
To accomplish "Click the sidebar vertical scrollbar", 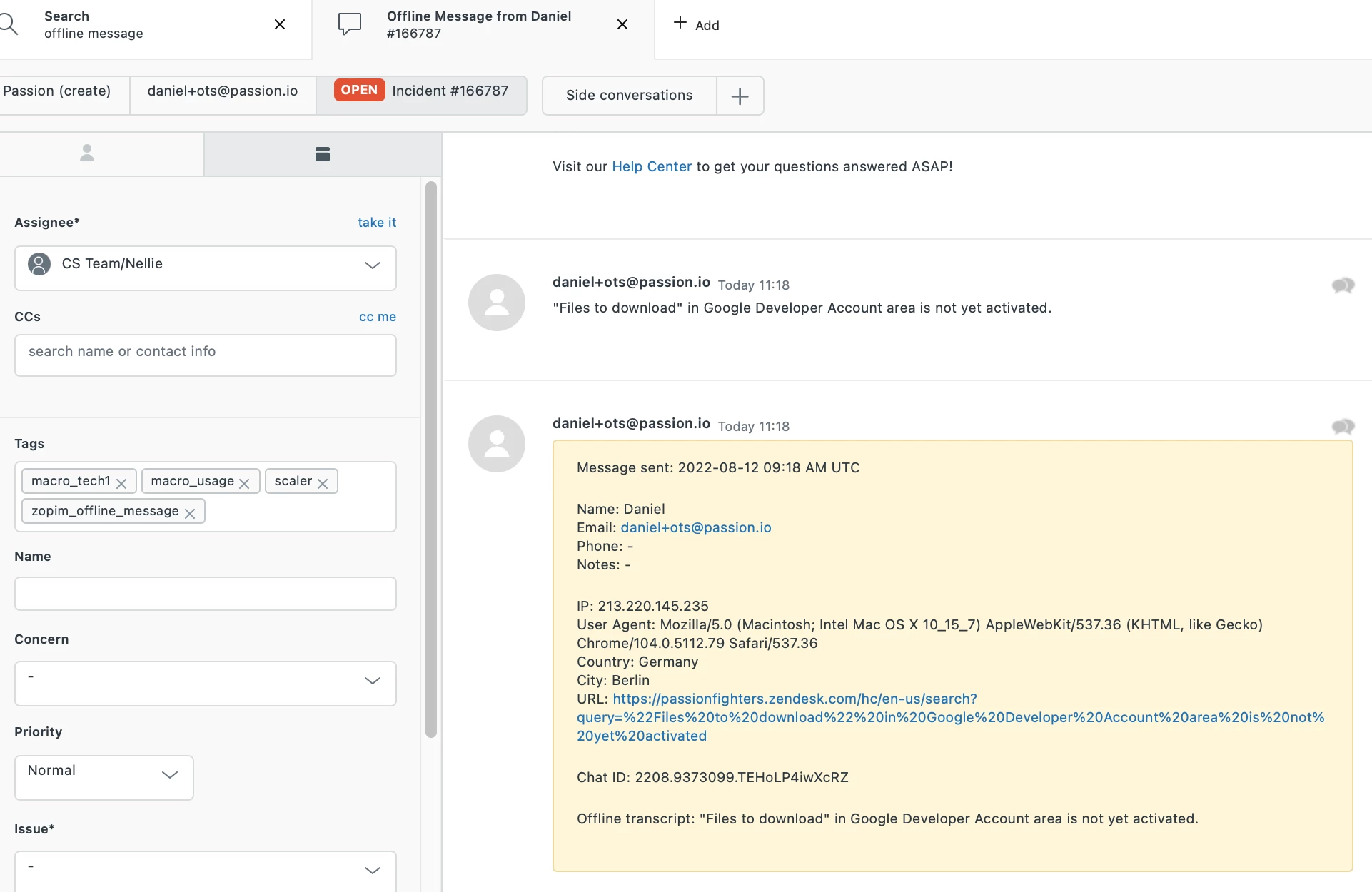I will (430, 458).
